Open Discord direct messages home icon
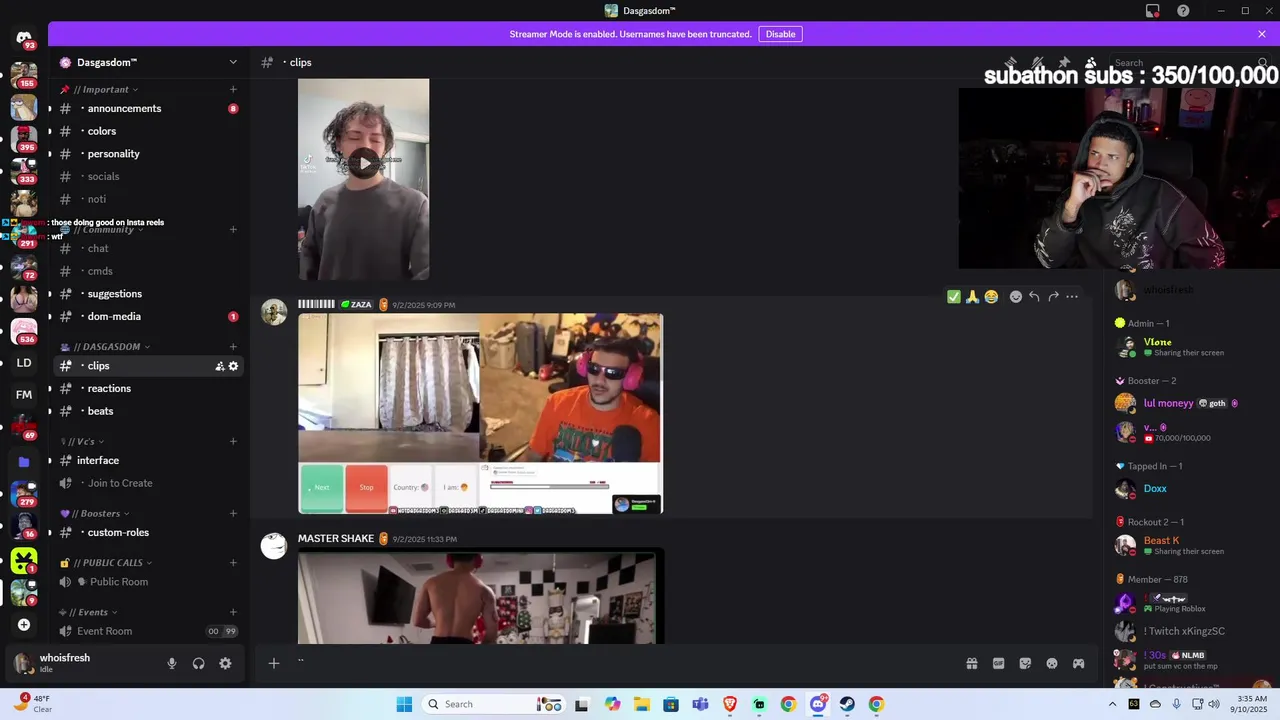Image resolution: width=1280 pixels, height=720 pixels. [x=24, y=38]
